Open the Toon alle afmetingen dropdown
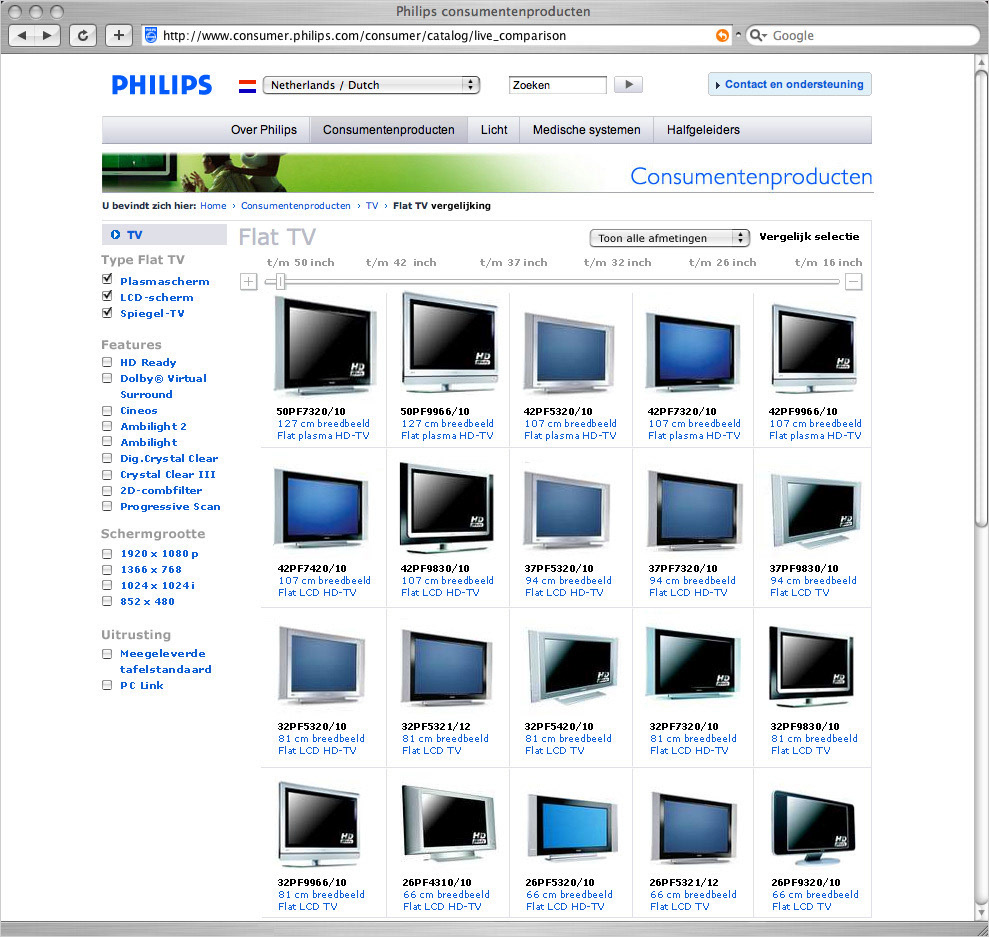989x937 pixels. coord(669,238)
